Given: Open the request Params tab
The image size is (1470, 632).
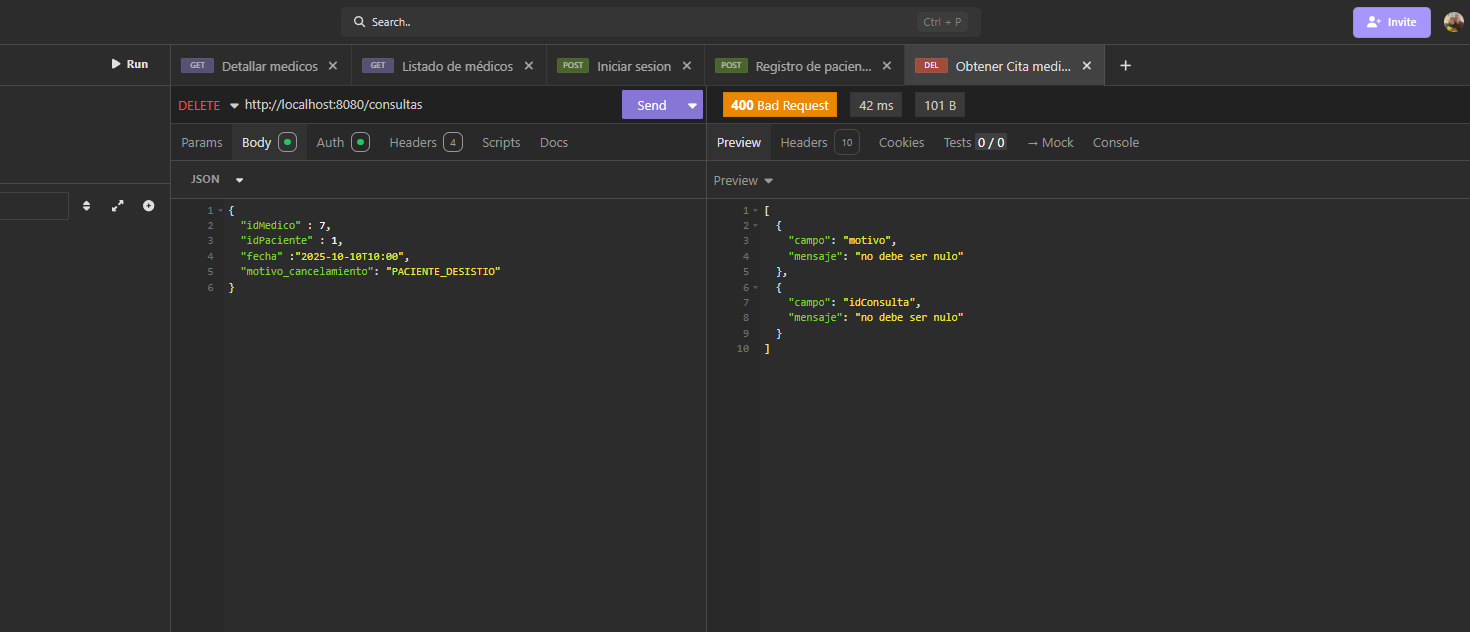Looking at the screenshot, I should (202, 143).
